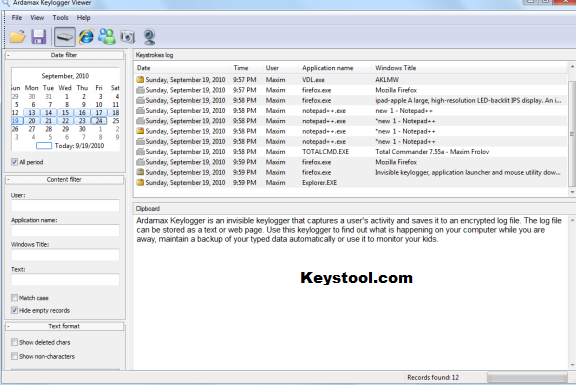The width and height of the screenshot is (576, 385).
Task: Click the Text filter input field
Action: (x=65, y=280)
